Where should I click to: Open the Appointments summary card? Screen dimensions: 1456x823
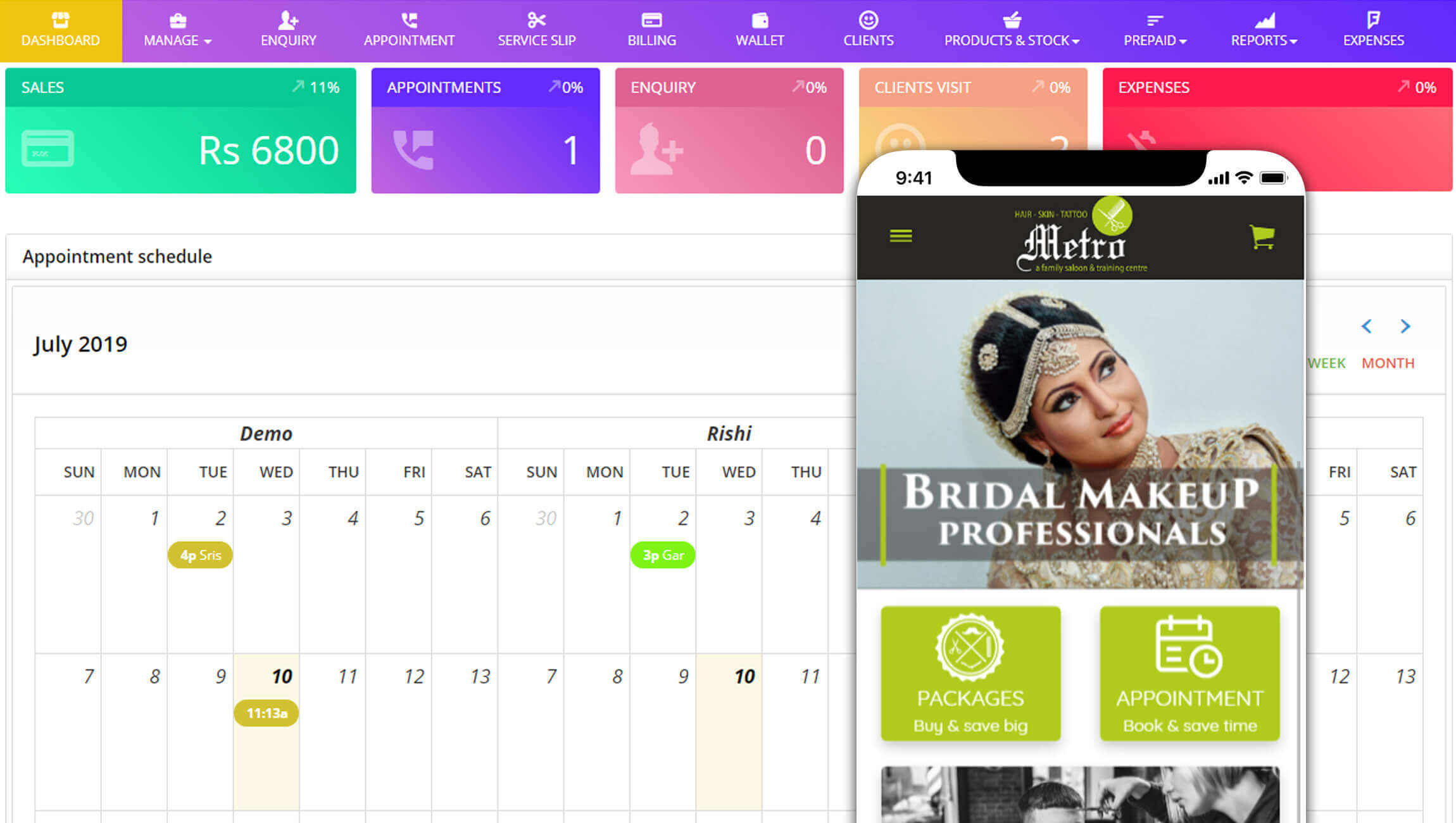pos(486,130)
